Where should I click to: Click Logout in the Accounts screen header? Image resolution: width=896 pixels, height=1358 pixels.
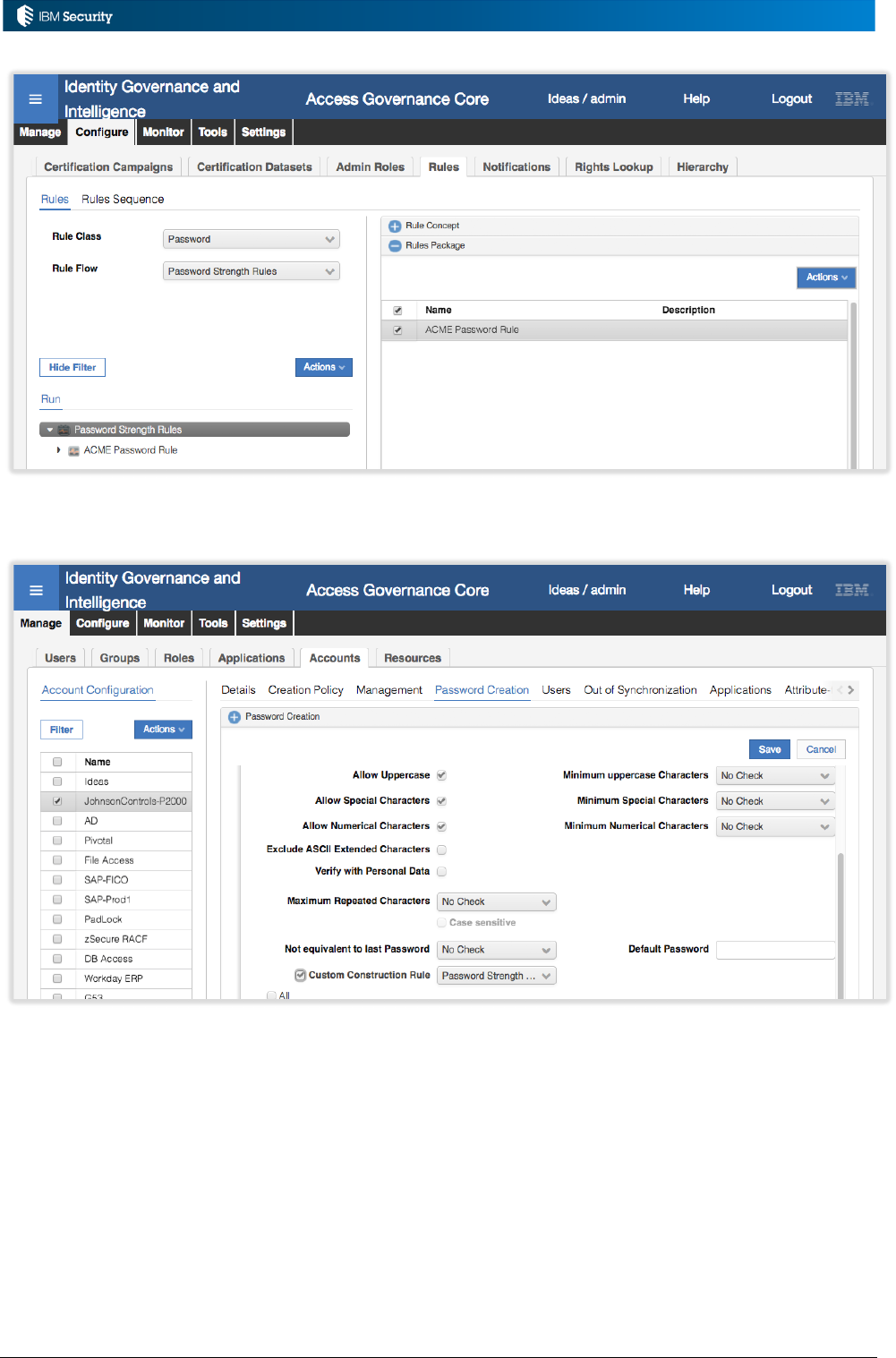coord(792,590)
